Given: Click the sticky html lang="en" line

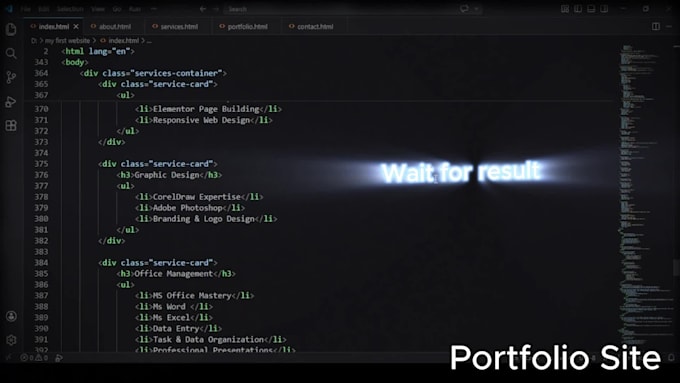Looking at the screenshot, I should pyautogui.click(x=98, y=51).
